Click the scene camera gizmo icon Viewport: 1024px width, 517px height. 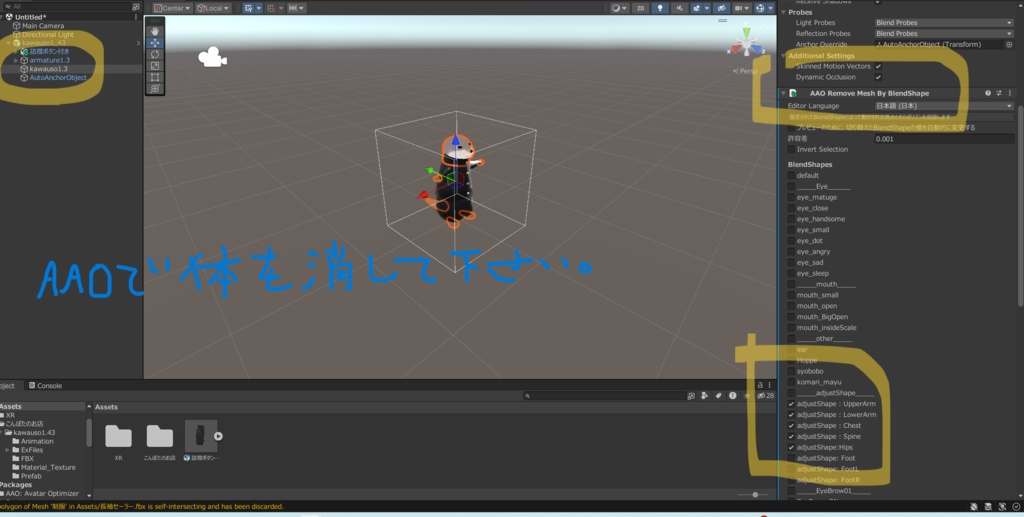pos(212,57)
